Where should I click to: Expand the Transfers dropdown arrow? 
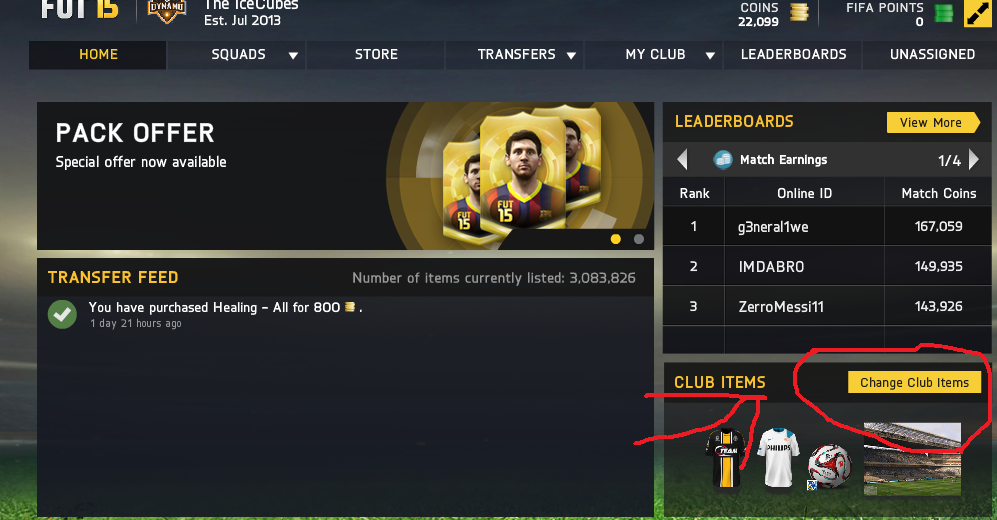[x=571, y=55]
